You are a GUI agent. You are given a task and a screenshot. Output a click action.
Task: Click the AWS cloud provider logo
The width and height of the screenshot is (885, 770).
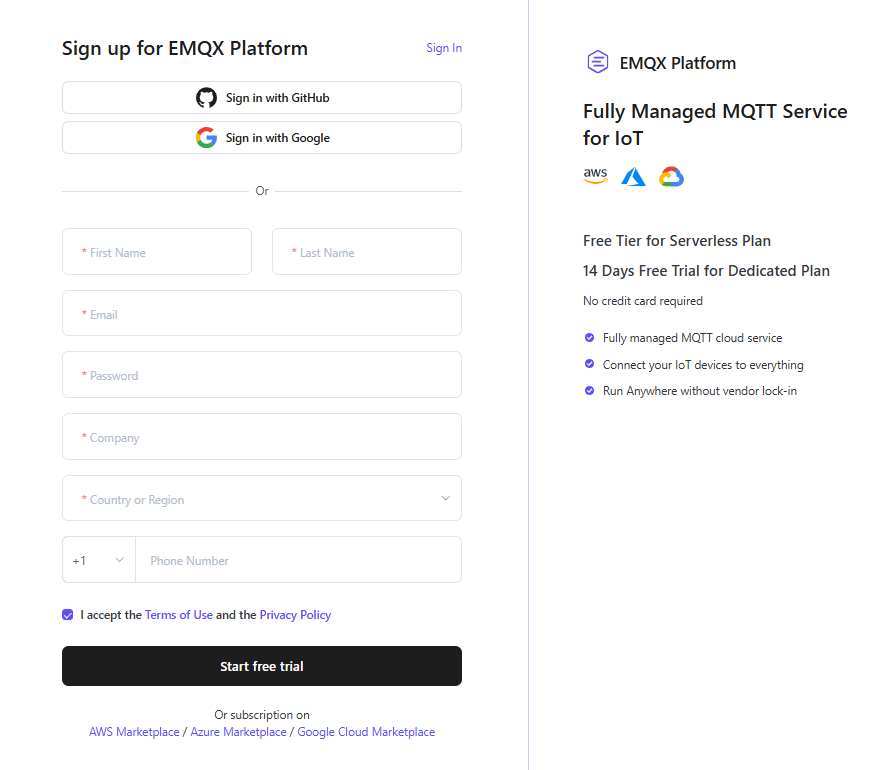[595, 176]
